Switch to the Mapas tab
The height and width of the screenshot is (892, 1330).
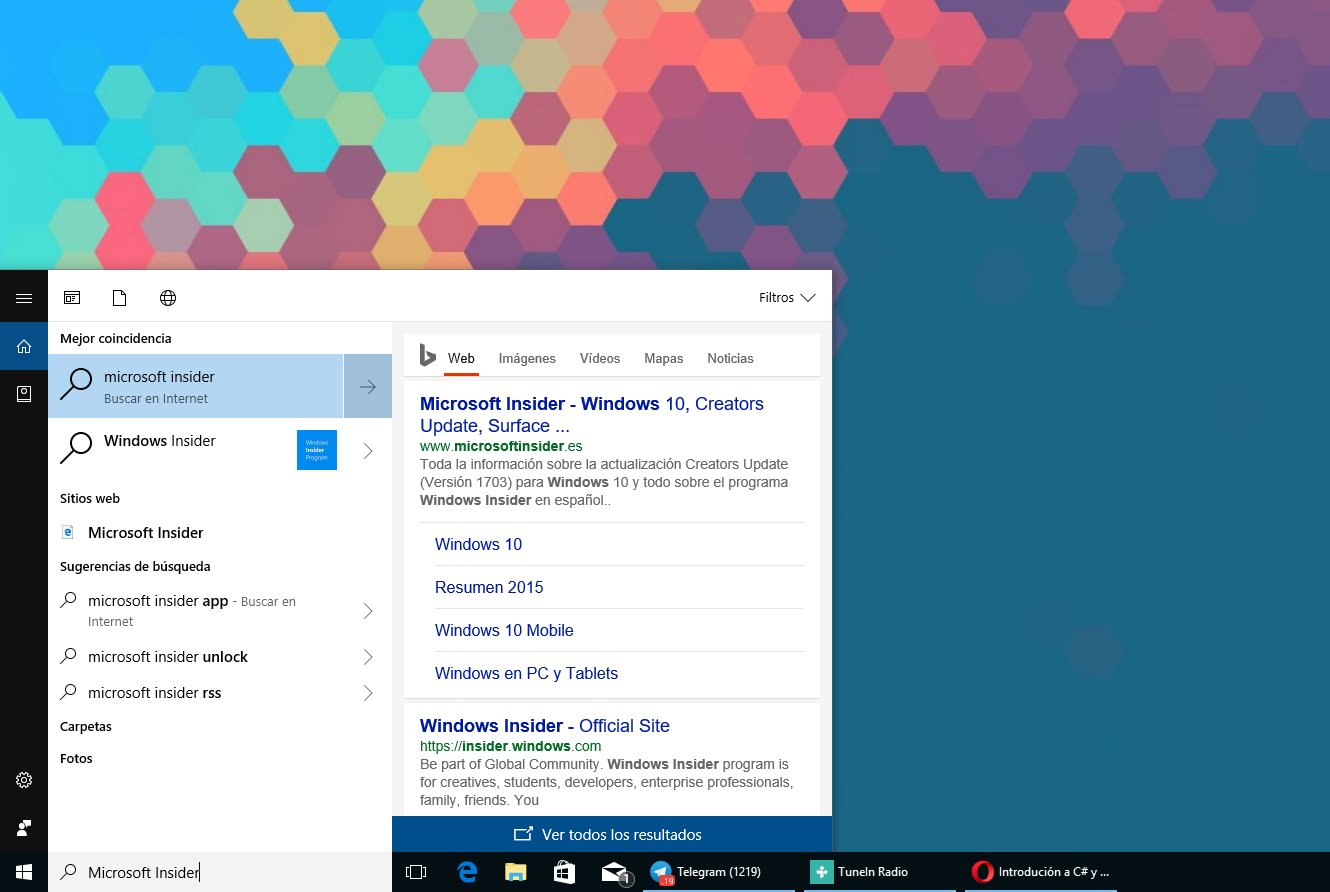coord(664,358)
